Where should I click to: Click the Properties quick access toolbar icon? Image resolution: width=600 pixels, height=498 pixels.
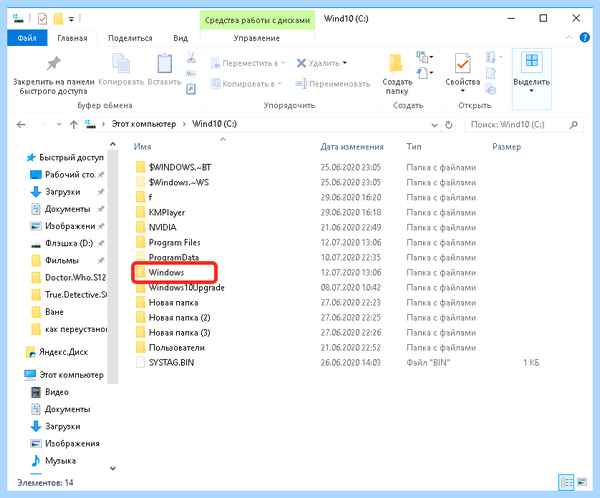pyautogui.click(x=42, y=19)
